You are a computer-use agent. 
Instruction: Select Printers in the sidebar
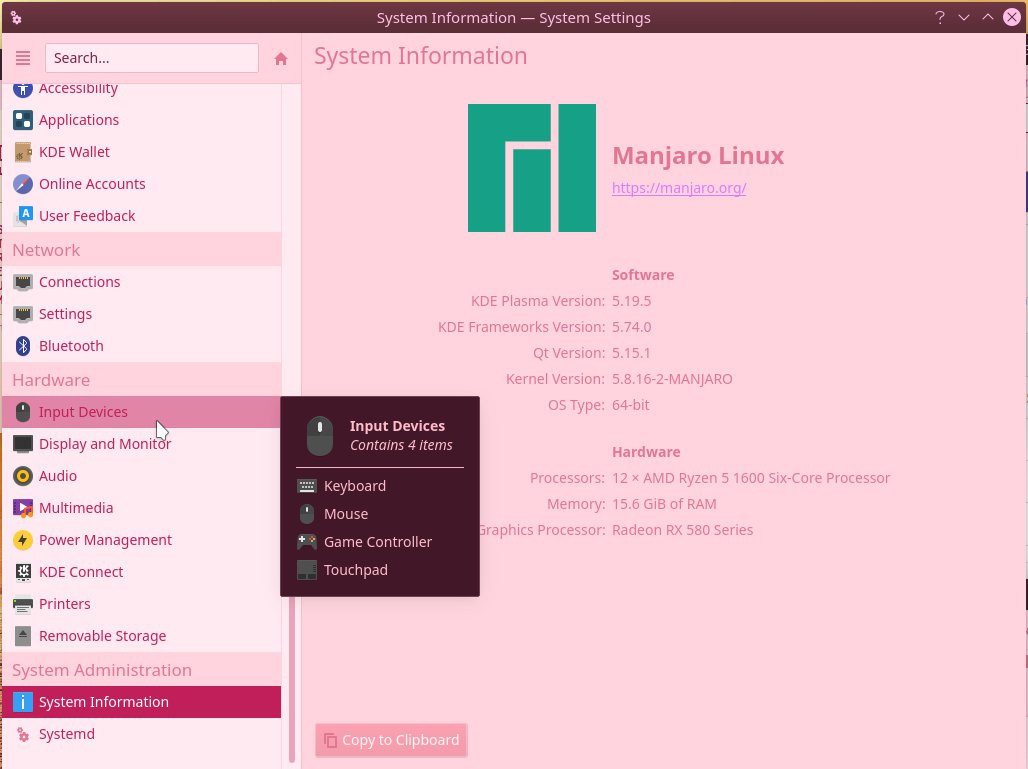[x=142, y=604]
